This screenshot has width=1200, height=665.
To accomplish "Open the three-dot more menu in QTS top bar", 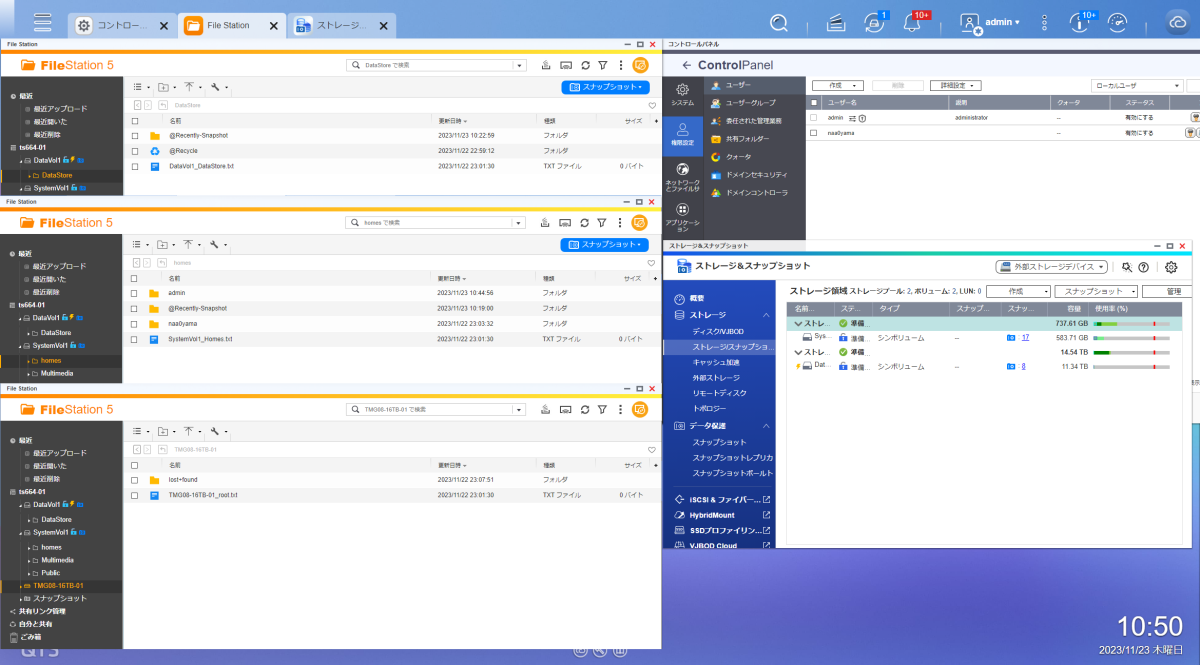I will [x=1043, y=22].
